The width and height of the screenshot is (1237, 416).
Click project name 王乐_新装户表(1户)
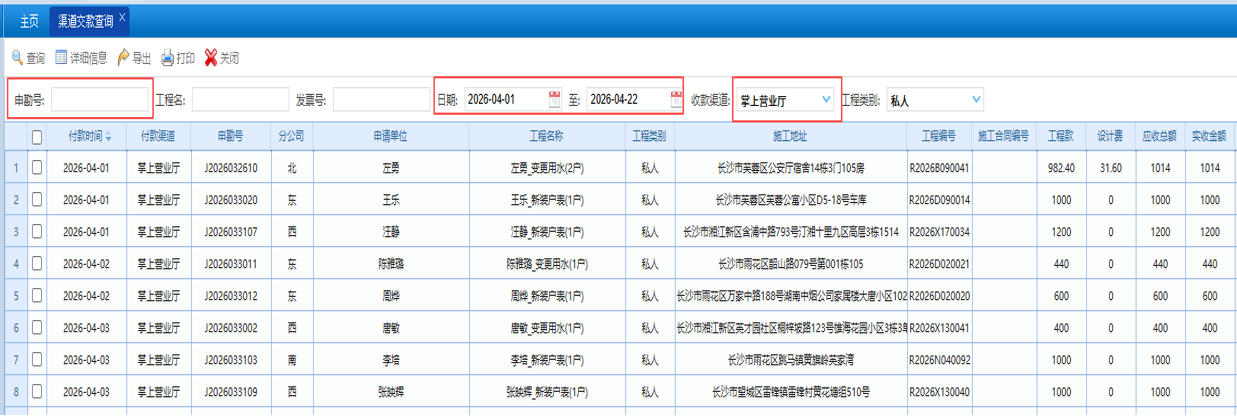[x=546, y=200]
